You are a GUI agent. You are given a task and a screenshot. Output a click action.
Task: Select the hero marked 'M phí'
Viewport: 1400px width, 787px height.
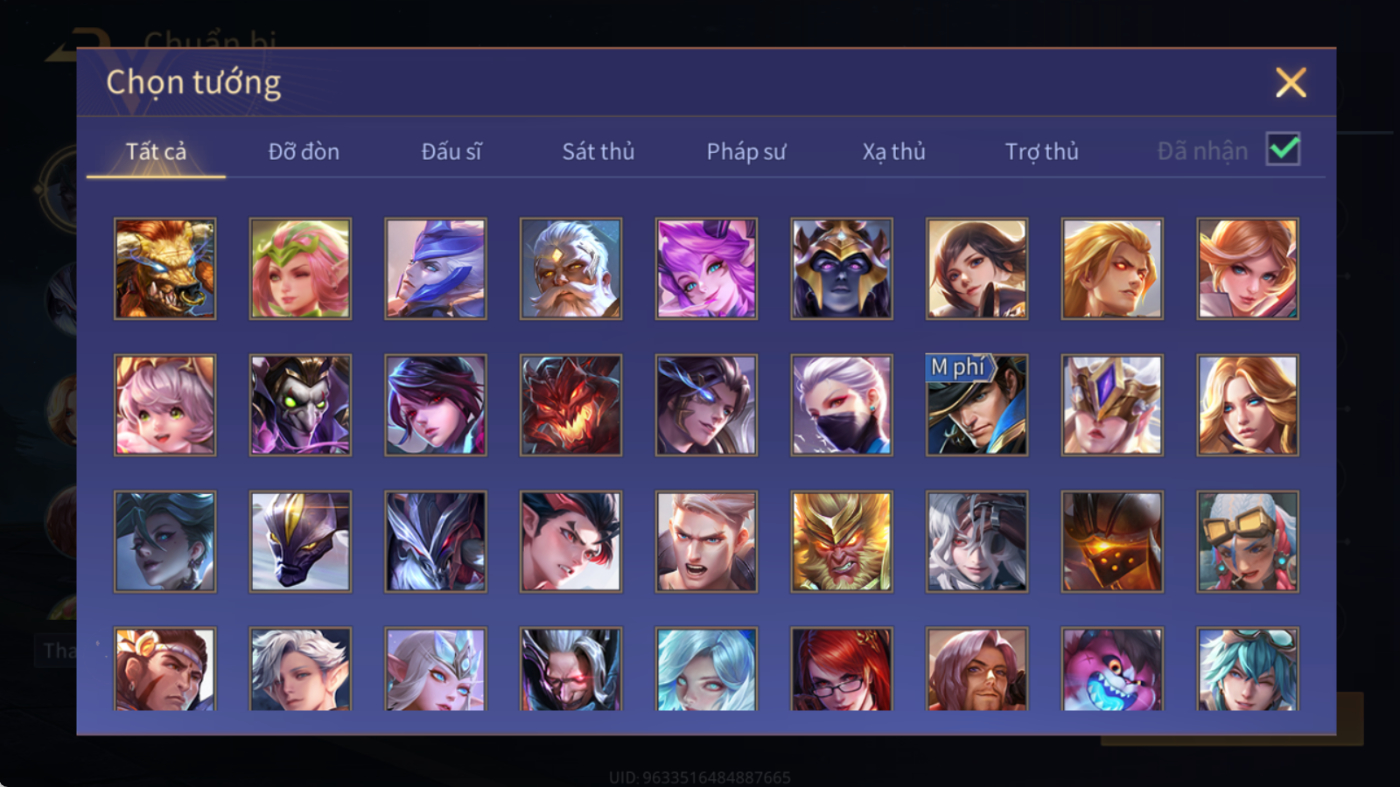[977, 405]
